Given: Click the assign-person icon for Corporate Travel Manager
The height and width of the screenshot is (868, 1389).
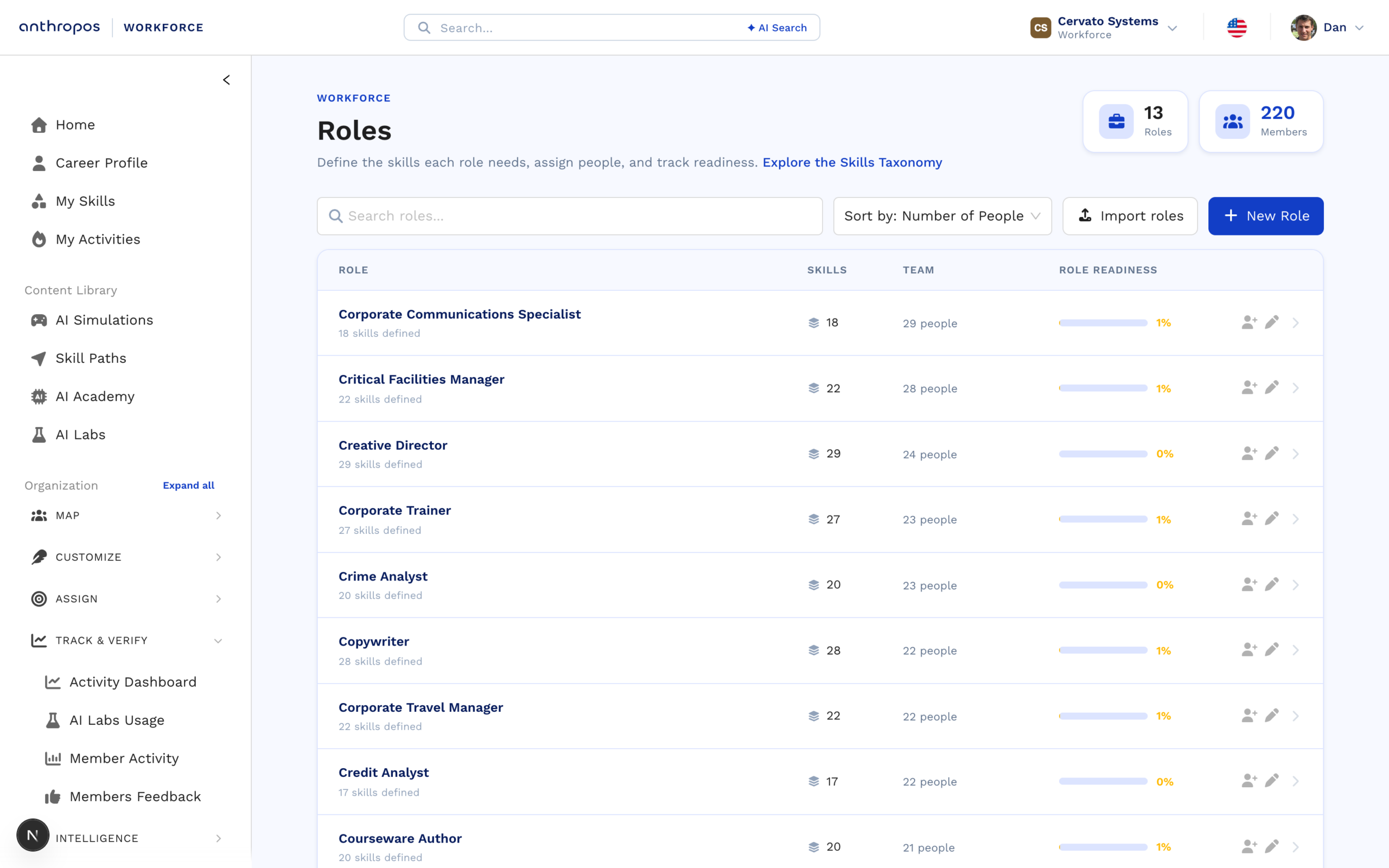Looking at the screenshot, I should click(x=1249, y=716).
